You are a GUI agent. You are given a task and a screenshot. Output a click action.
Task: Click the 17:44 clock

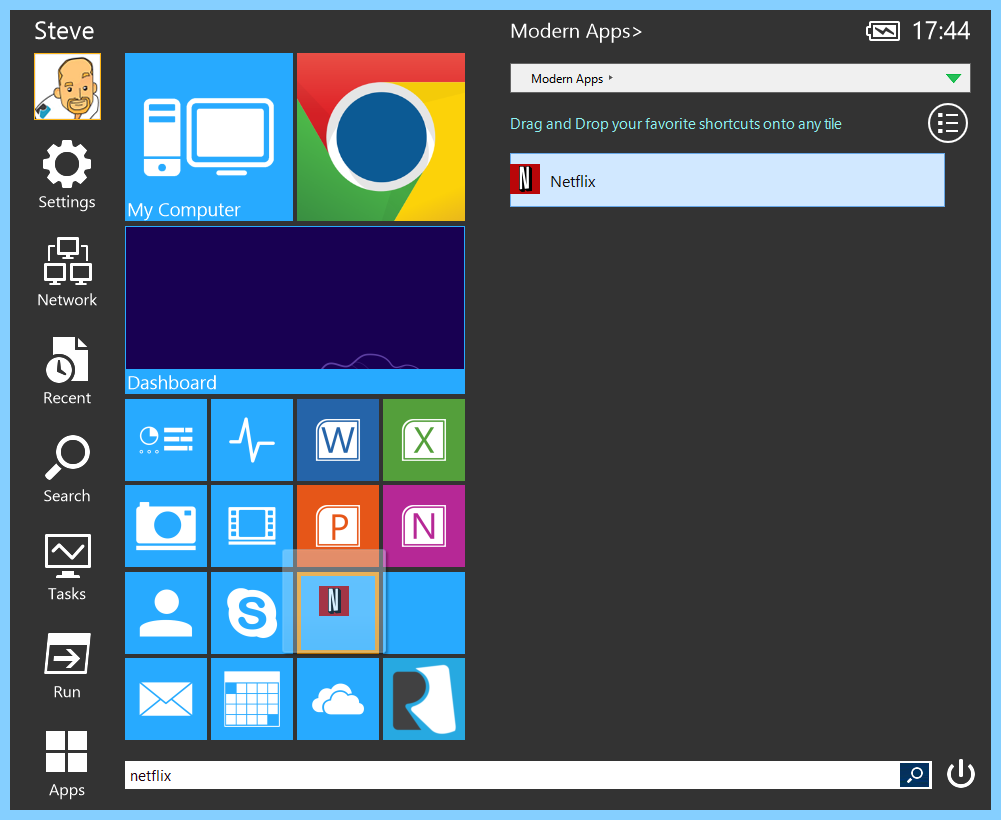coord(941,31)
